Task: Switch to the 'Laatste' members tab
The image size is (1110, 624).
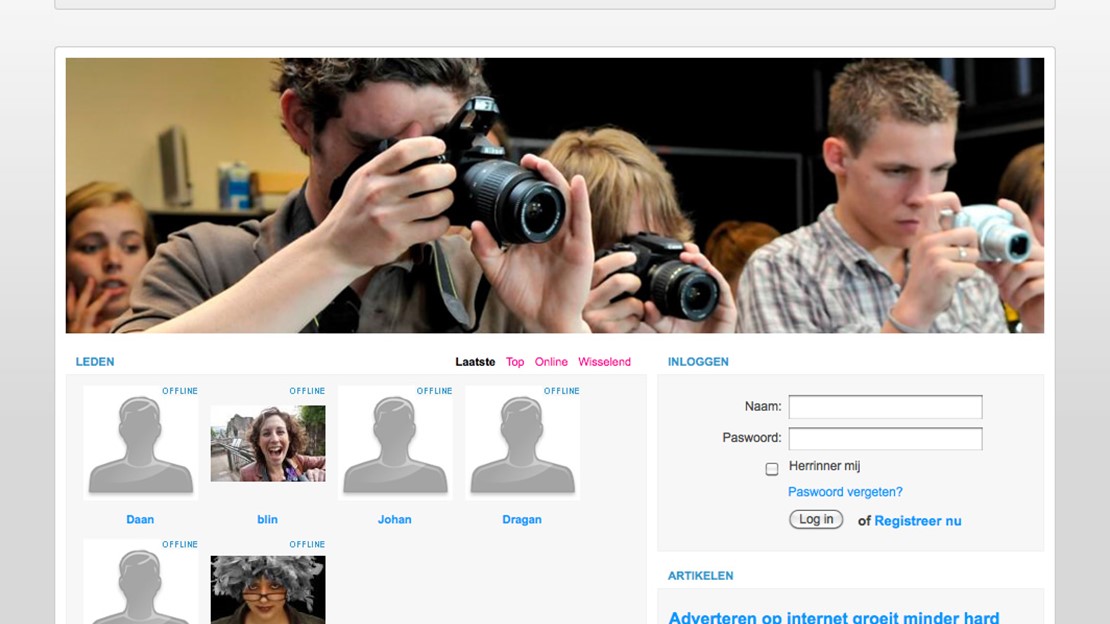Action: (475, 362)
